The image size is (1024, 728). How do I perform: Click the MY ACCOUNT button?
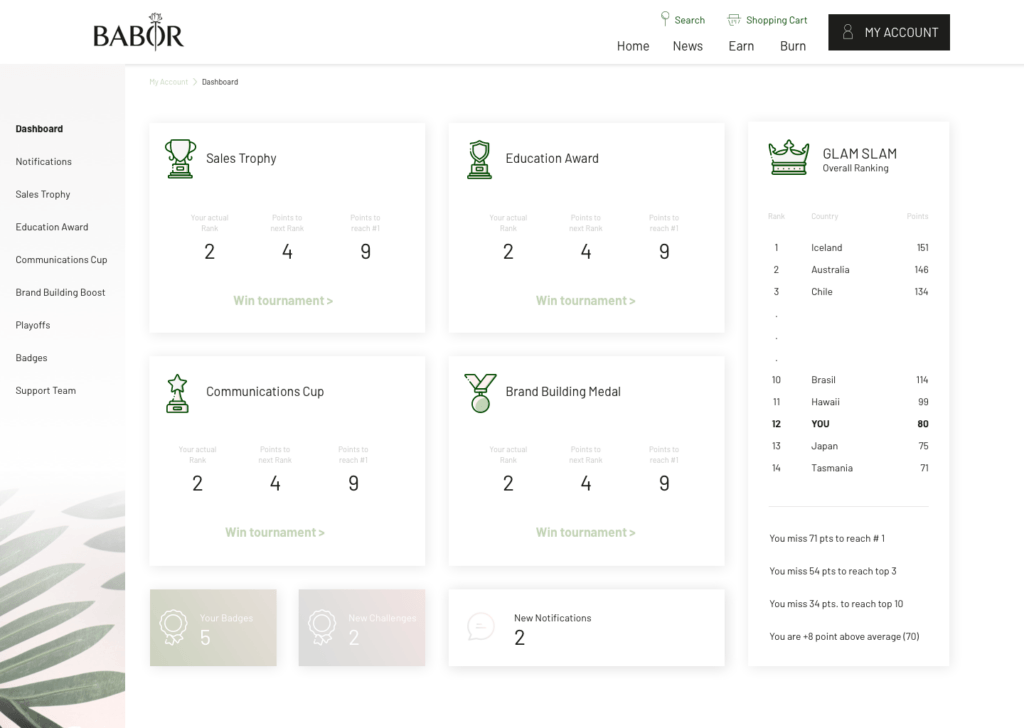[889, 32]
